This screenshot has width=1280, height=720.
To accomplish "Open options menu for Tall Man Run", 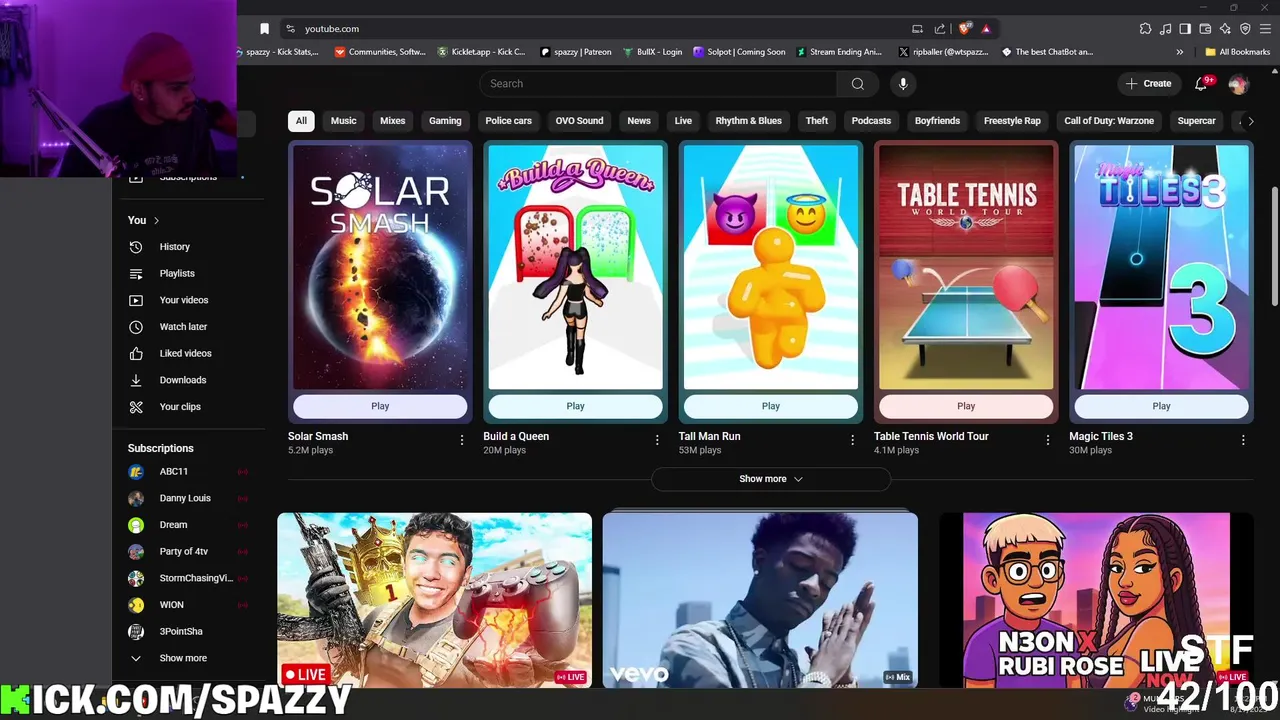I will (853, 440).
